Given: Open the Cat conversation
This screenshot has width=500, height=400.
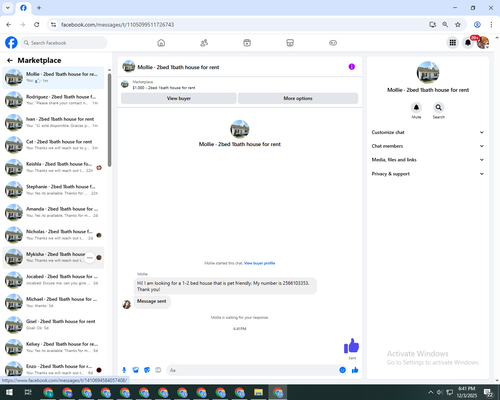Looking at the screenshot, I should tap(53, 145).
